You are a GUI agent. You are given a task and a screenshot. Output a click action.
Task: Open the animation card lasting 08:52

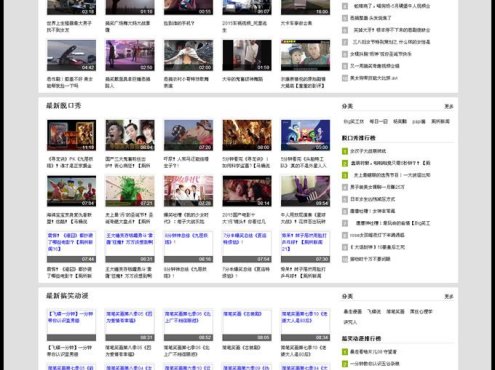(x=188, y=325)
